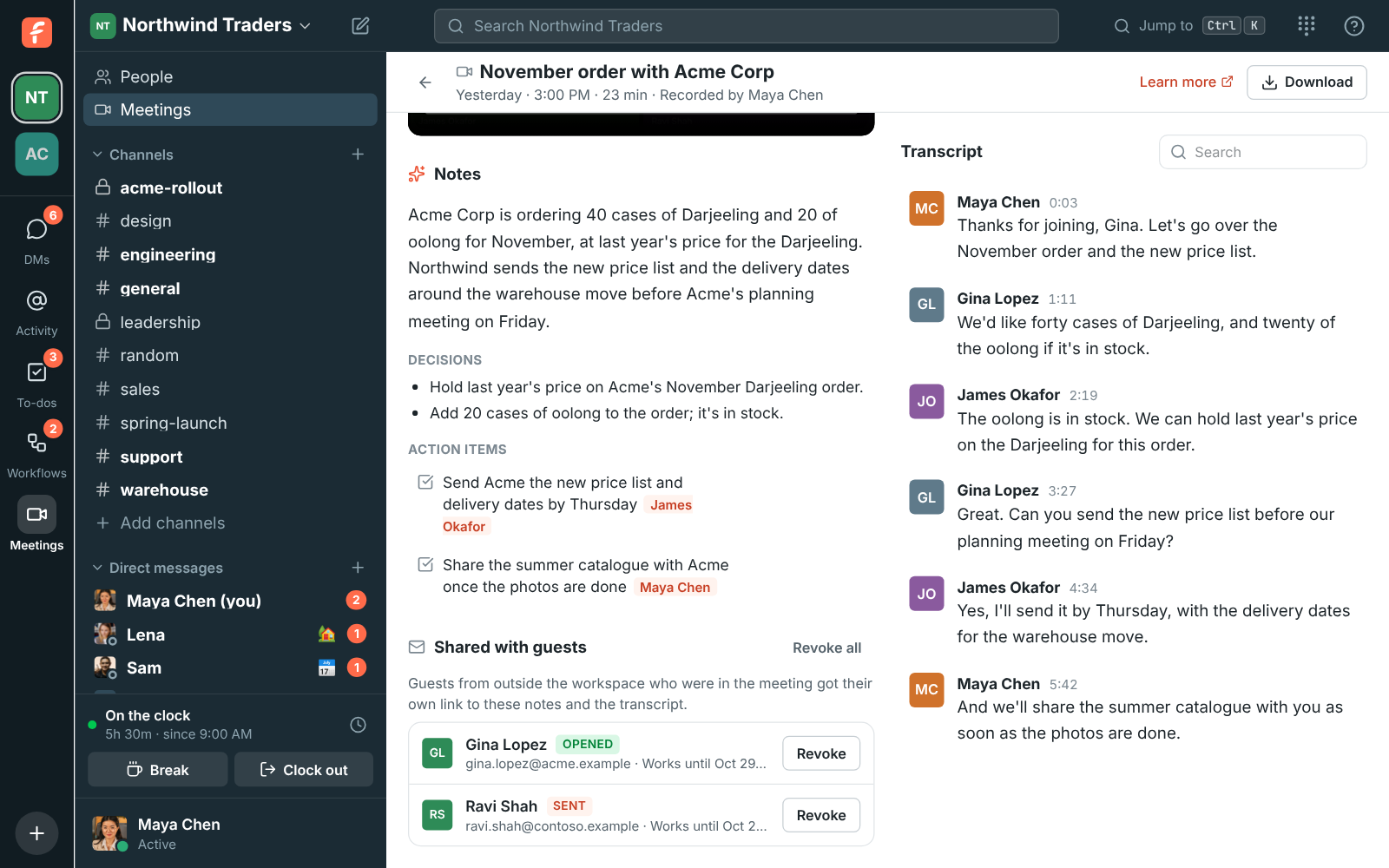Viewport: 1389px width, 868px height.
Task: Open the timesheet clock history icon
Action: pos(358,725)
